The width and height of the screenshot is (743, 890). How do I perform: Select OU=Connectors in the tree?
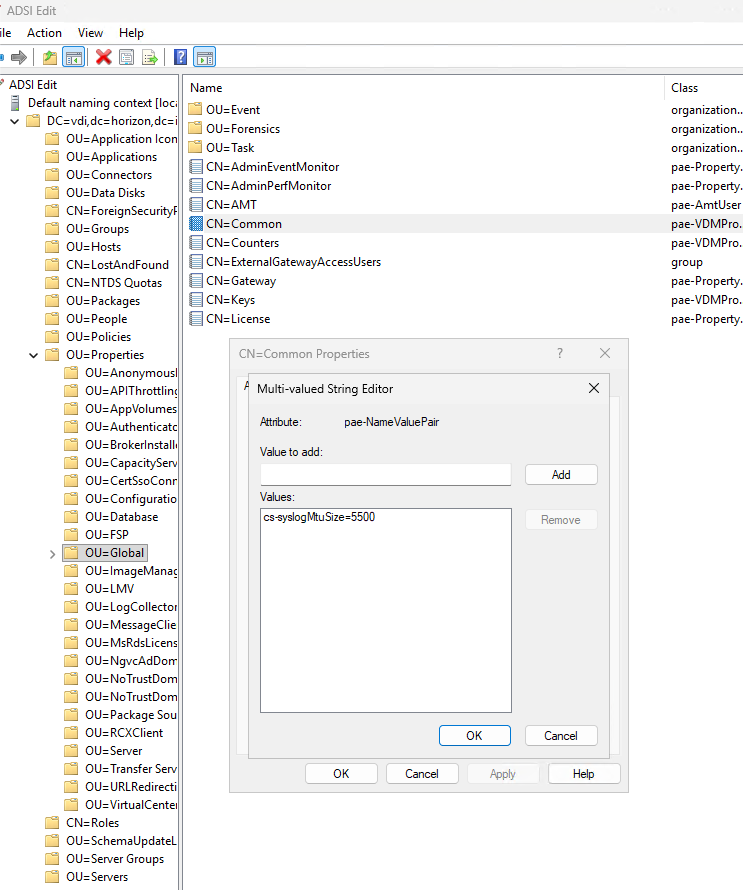pyautogui.click(x=109, y=175)
